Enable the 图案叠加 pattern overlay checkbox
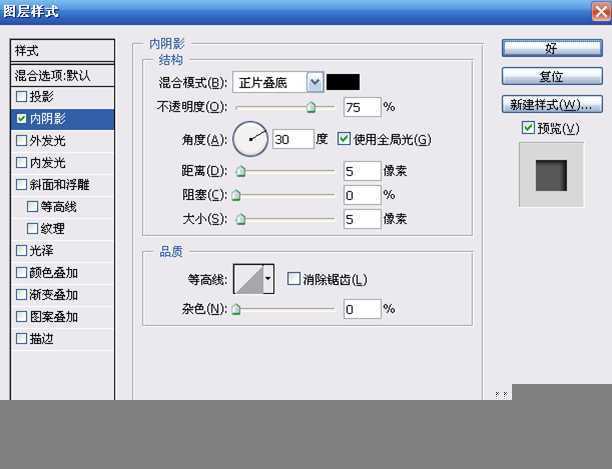This screenshot has width=612, height=469. [21, 316]
